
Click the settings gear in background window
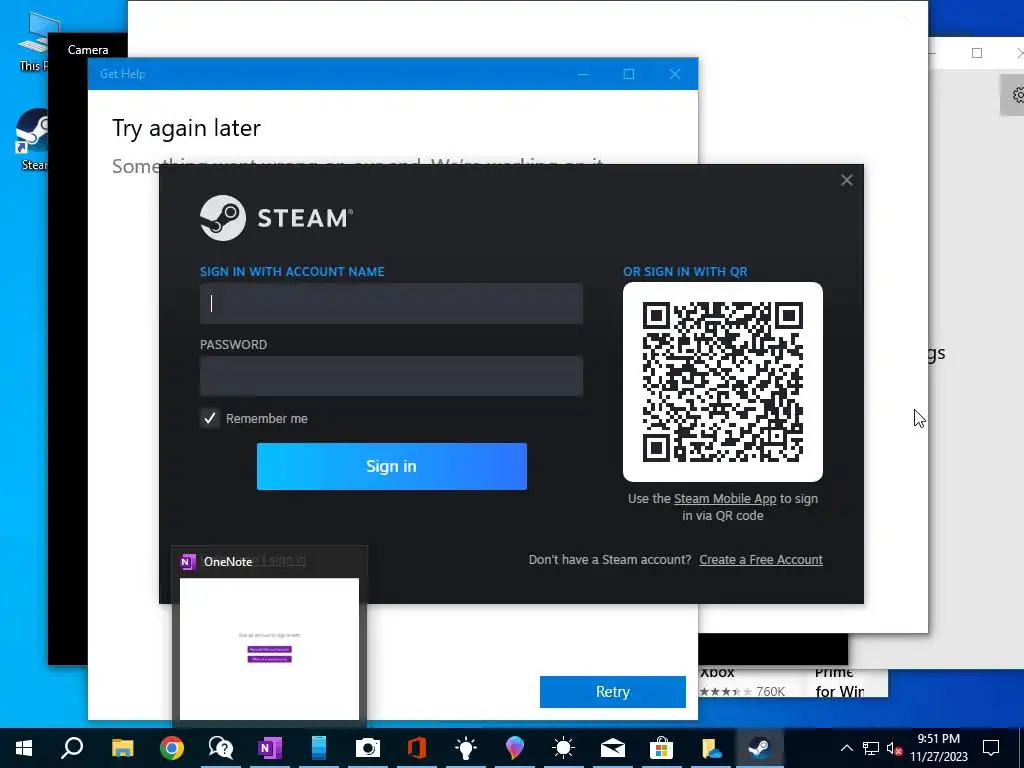[x=1017, y=95]
